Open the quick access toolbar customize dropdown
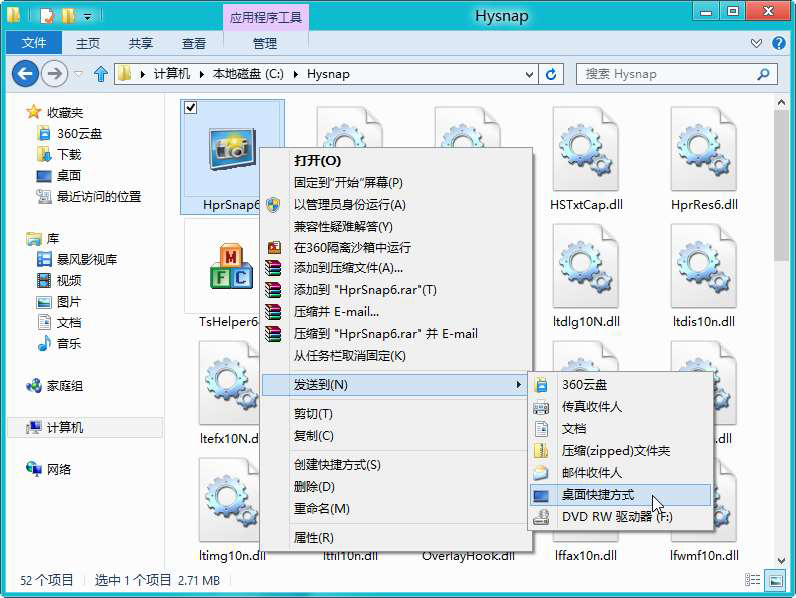 [87, 17]
